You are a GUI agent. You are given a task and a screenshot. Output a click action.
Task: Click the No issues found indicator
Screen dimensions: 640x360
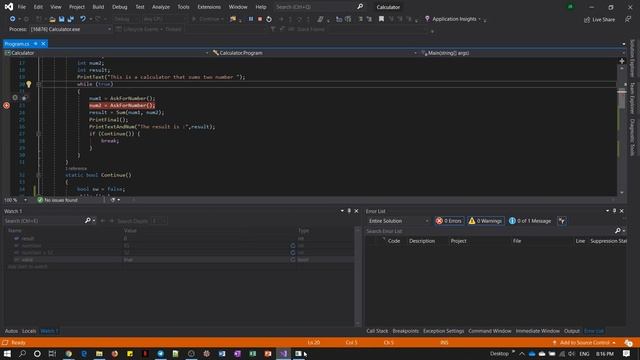point(58,200)
